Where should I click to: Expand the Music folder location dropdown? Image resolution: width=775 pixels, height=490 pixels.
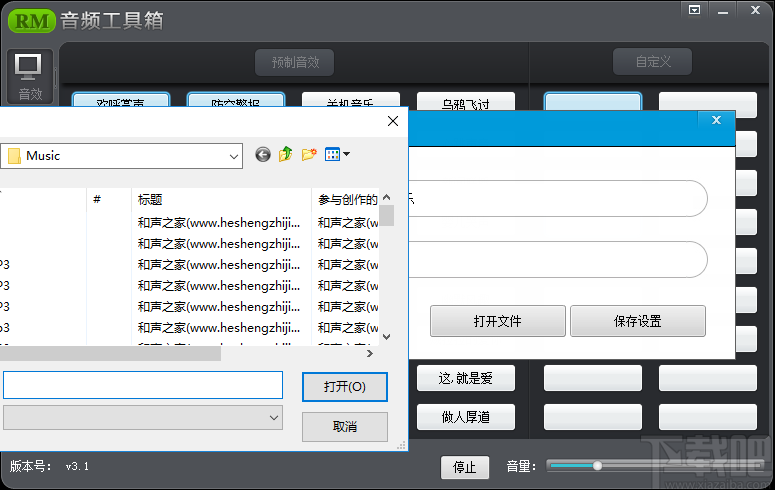(234, 156)
